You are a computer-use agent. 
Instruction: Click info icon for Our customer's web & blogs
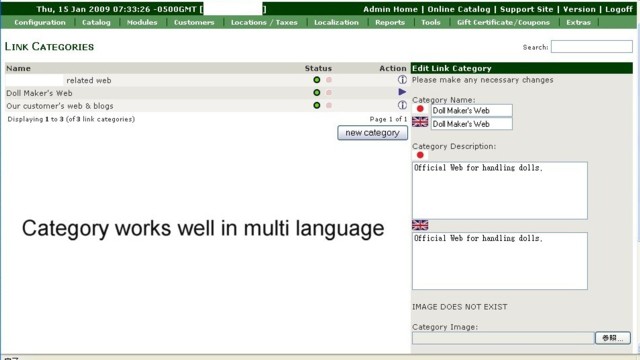[x=402, y=105]
